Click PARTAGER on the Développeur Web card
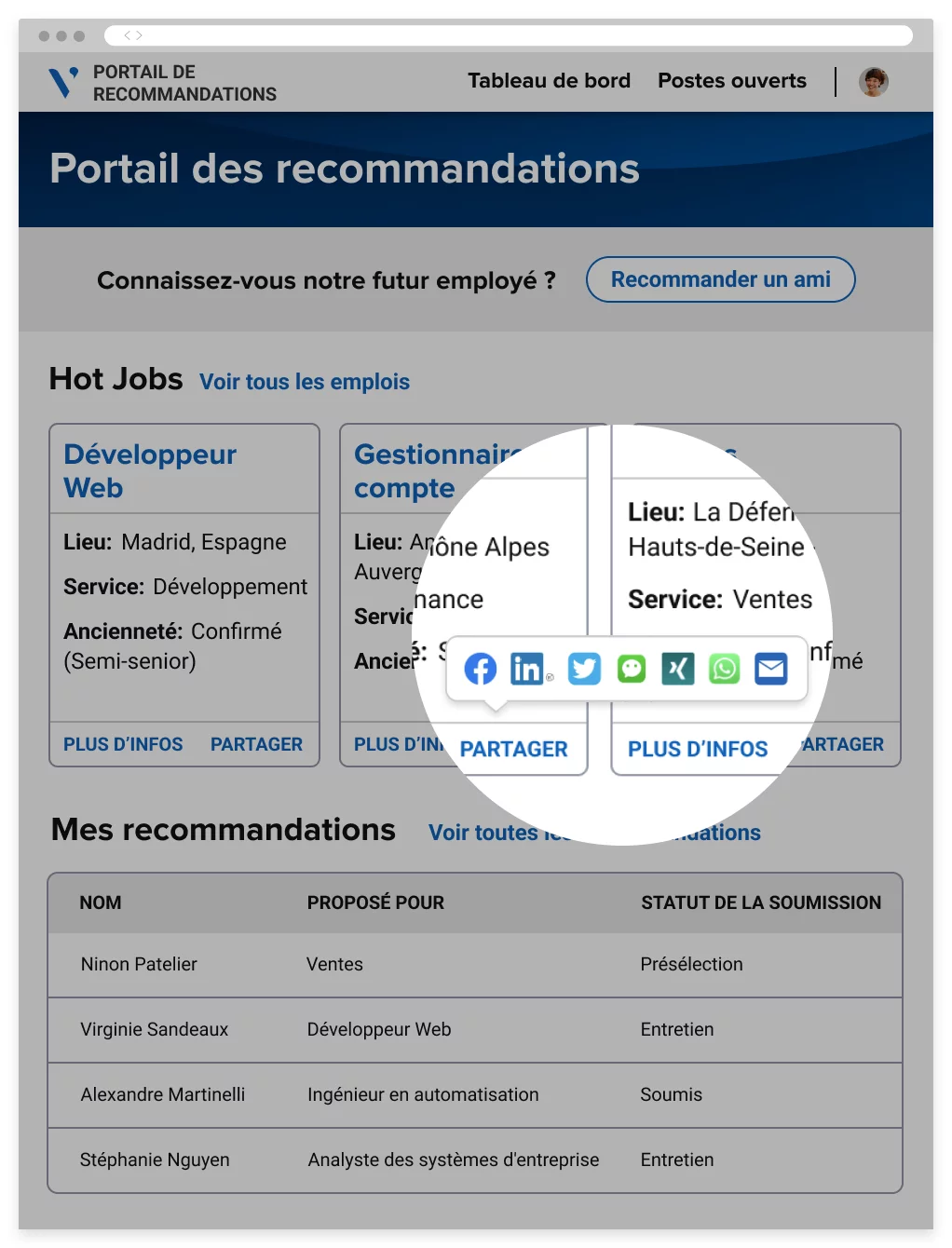Screen dimensions: 952x1248 [256, 744]
